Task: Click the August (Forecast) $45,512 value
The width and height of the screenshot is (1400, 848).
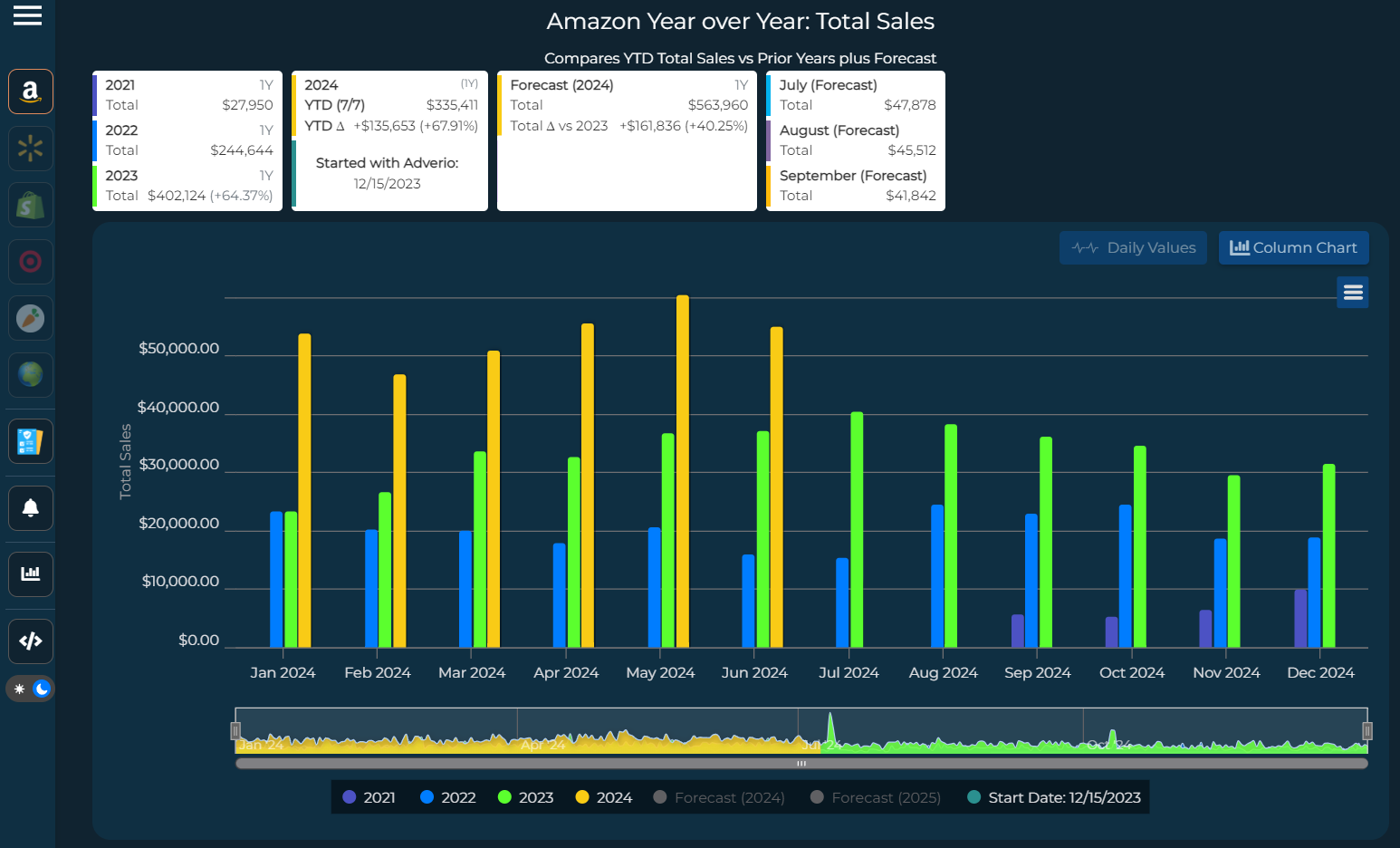Action: point(912,150)
